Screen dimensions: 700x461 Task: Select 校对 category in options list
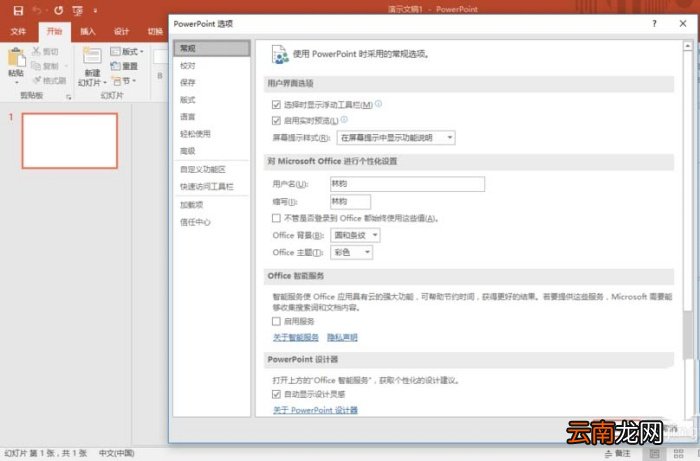point(212,66)
